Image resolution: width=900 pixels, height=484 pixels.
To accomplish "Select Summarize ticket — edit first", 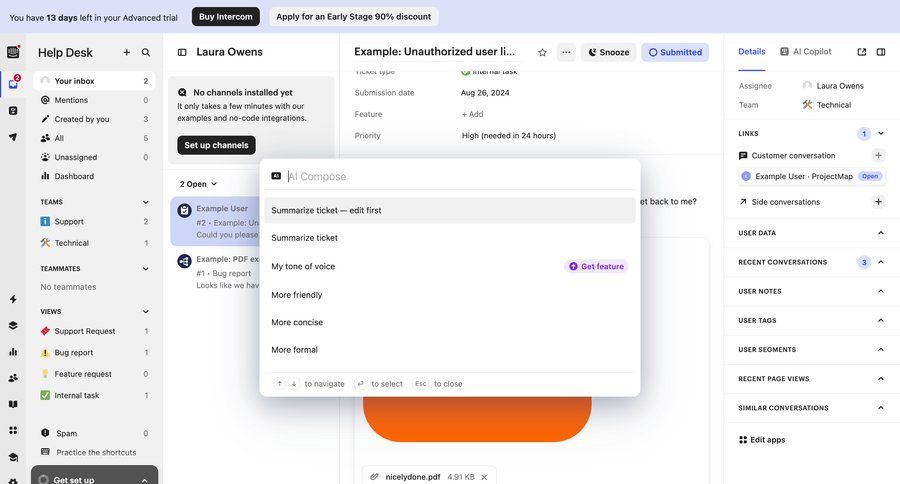I will [450, 211].
